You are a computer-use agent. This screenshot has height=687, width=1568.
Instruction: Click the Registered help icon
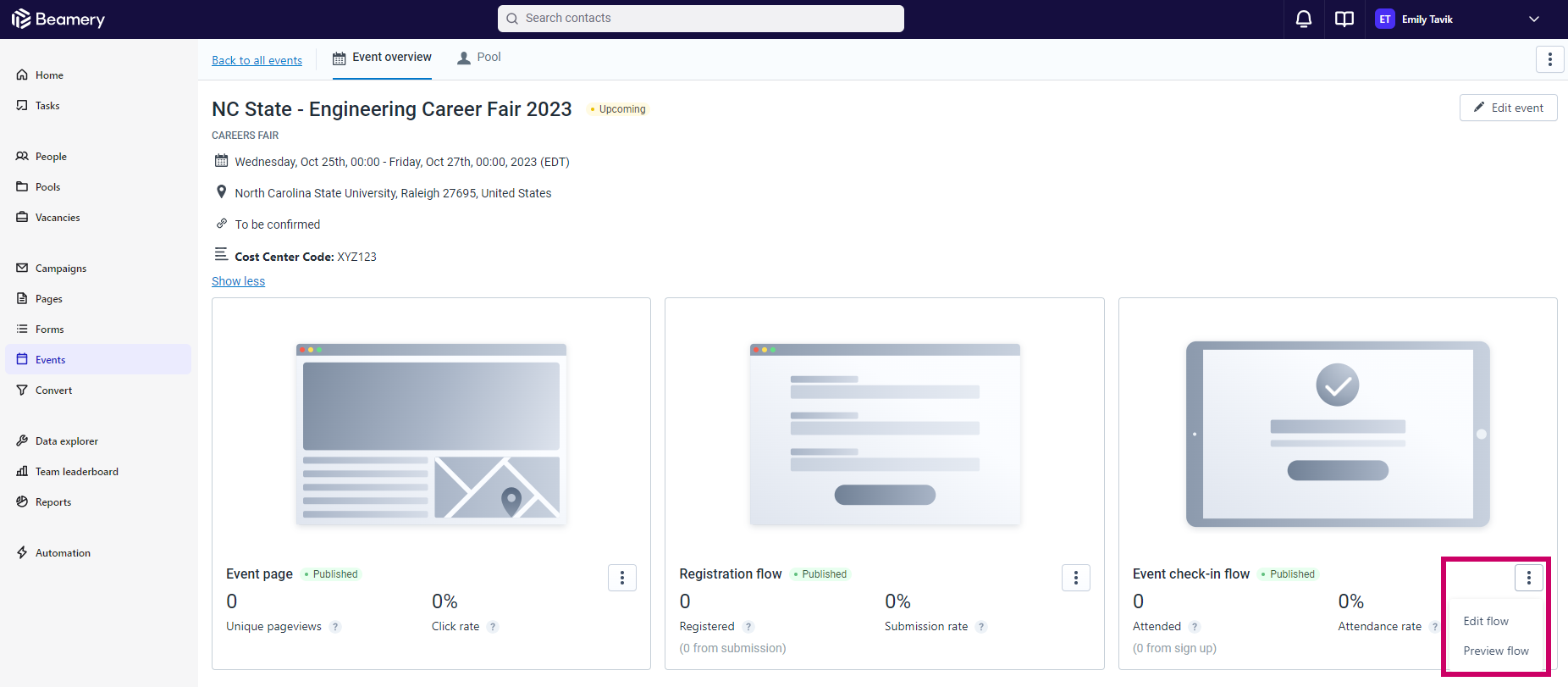(x=748, y=627)
